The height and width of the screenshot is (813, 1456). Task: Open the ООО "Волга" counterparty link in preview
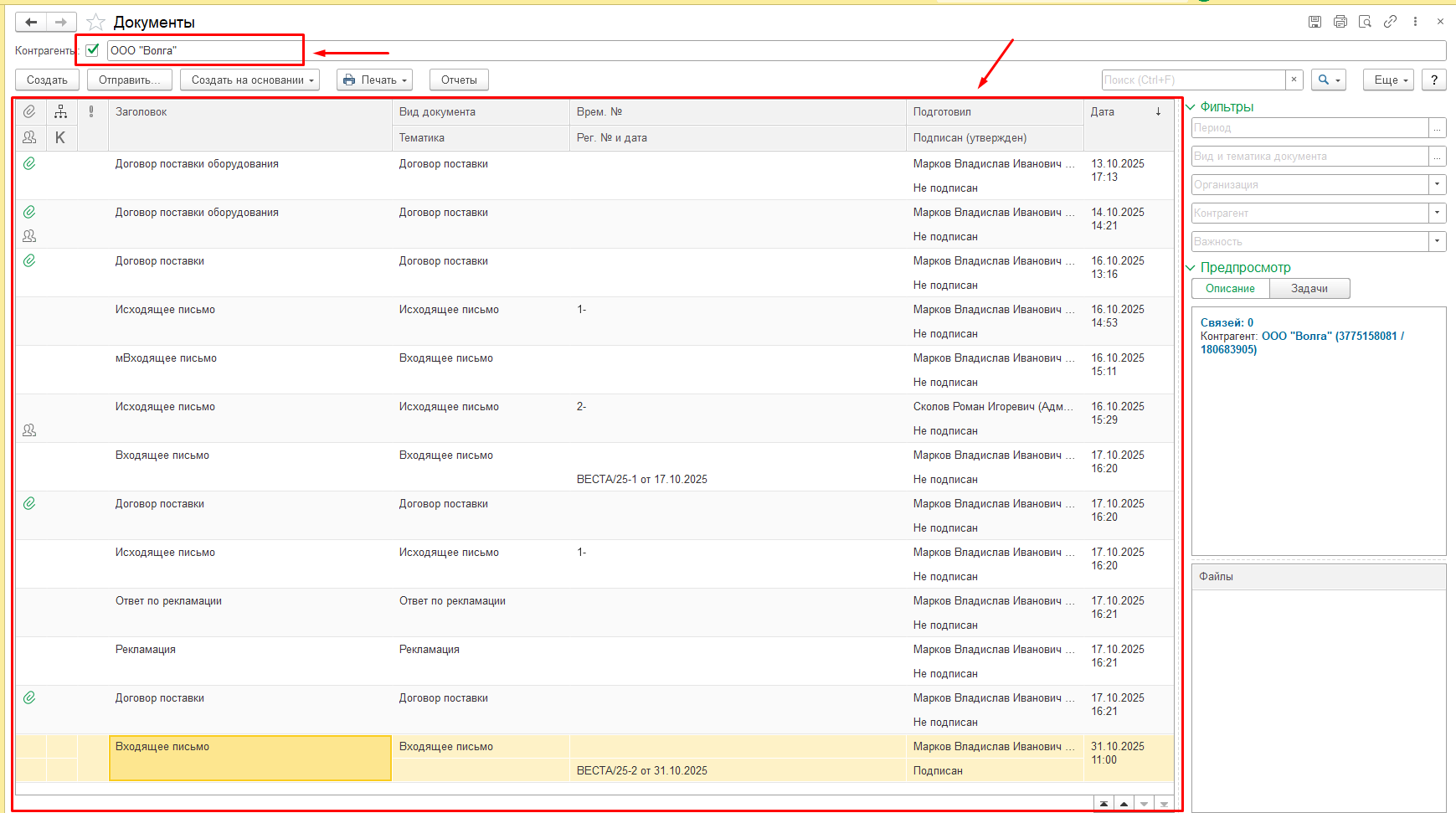(x=1302, y=342)
